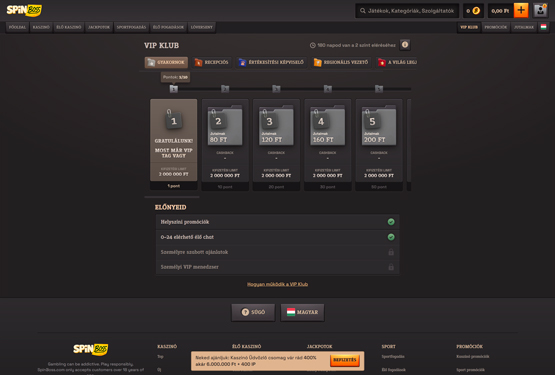Click lock icon for Személyi VIP menedzser

391,267
